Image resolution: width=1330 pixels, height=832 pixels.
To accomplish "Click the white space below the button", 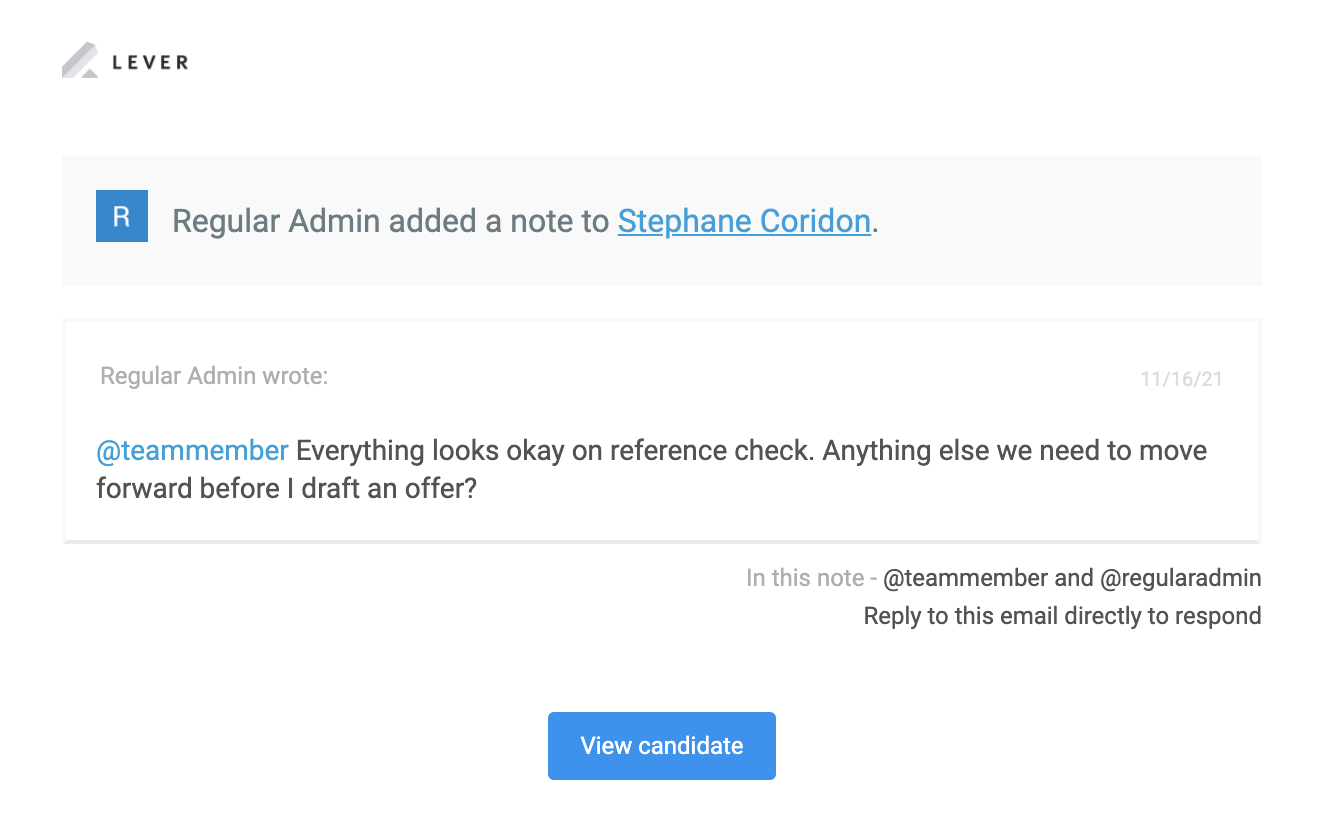I will (662, 810).
